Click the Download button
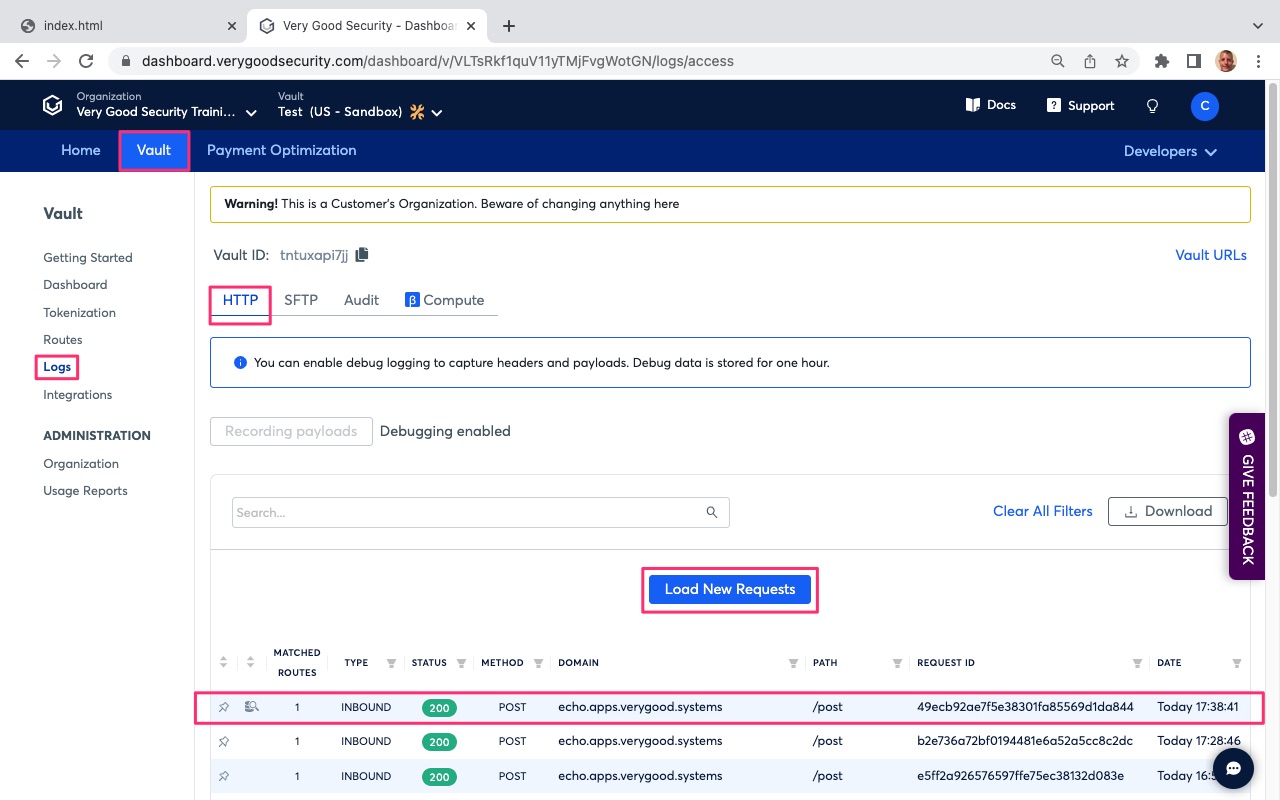Viewport: 1280px width, 800px height. coord(1168,511)
